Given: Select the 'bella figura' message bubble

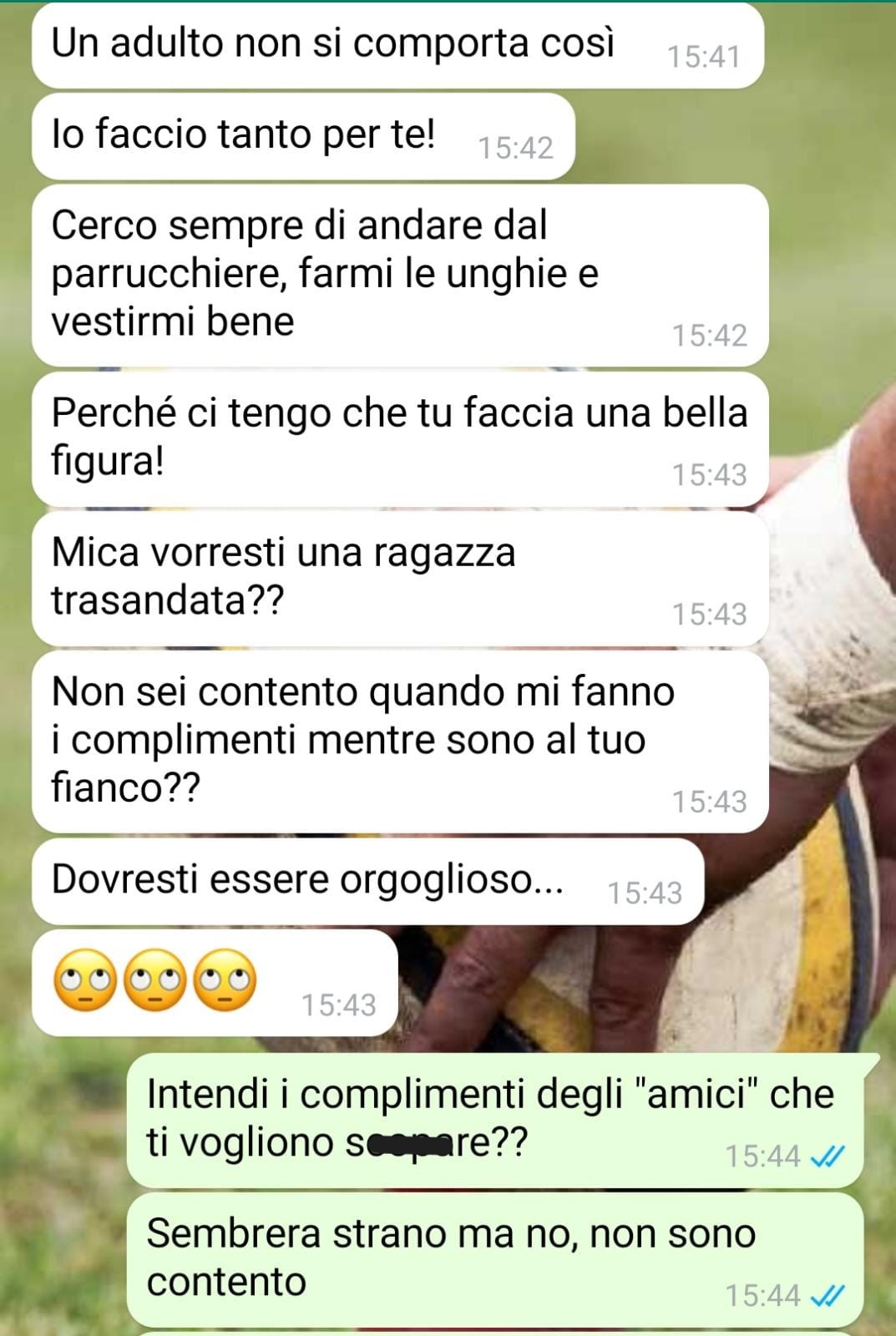Looking at the screenshot, I should 399,438.
